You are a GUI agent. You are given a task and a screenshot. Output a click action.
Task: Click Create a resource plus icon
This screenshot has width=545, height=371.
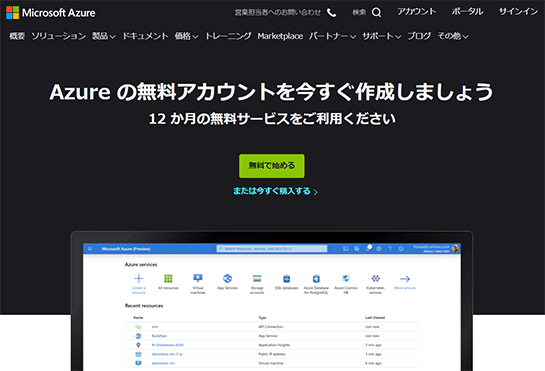pyautogui.click(x=139, y=279)
